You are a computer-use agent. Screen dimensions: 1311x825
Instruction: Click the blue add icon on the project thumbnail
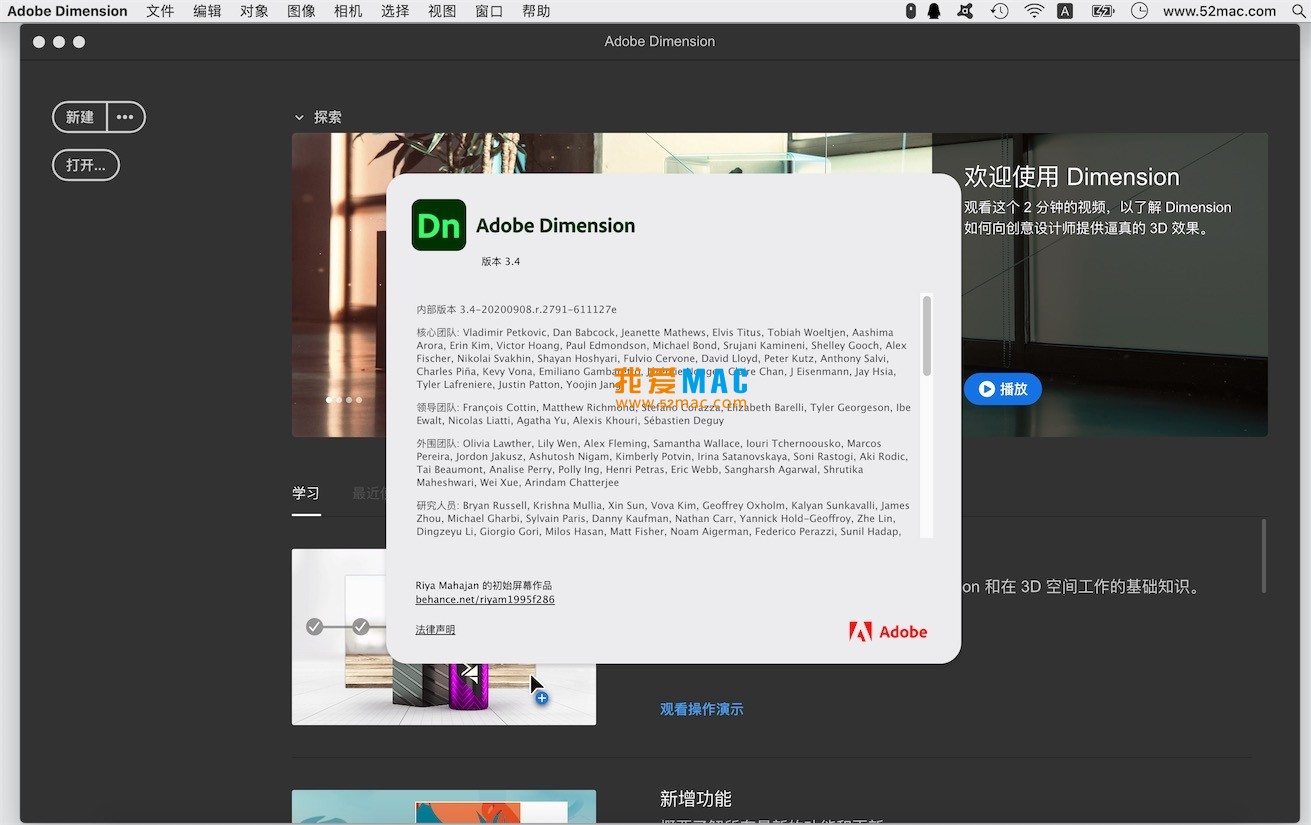541,700
